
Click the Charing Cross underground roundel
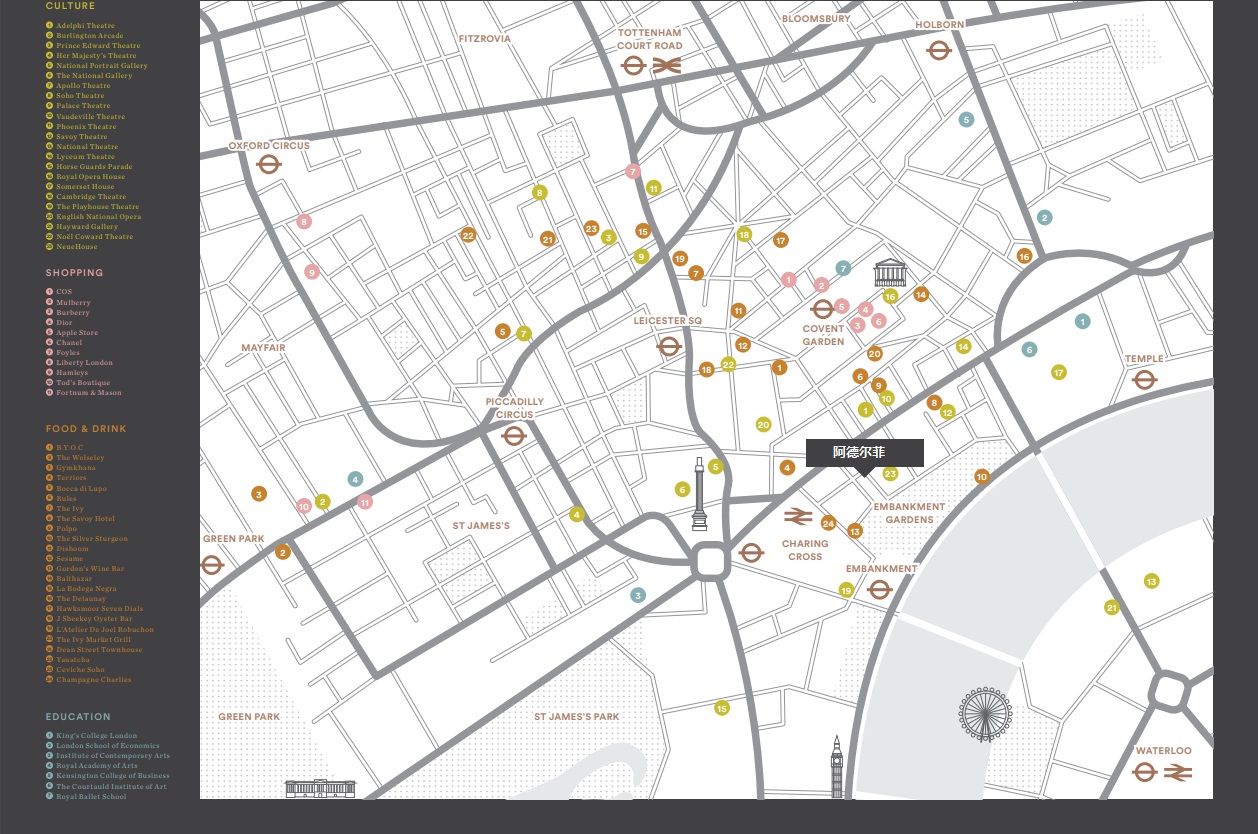[752, 553]
